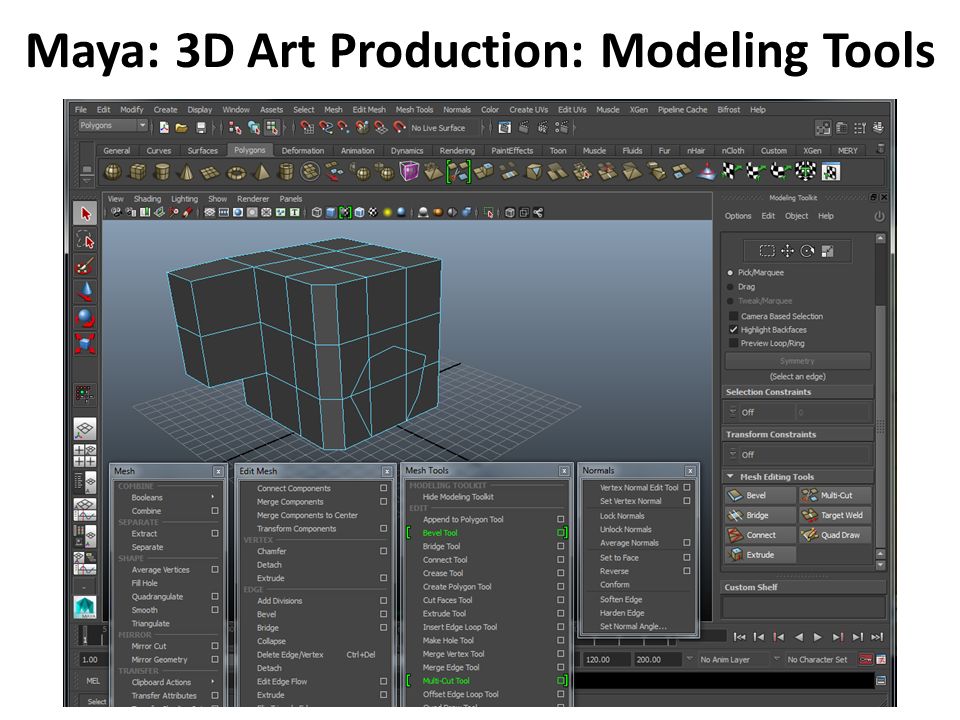
Task: Choose the Rotate tool sphere icon
Action: (x=85, y=318)
